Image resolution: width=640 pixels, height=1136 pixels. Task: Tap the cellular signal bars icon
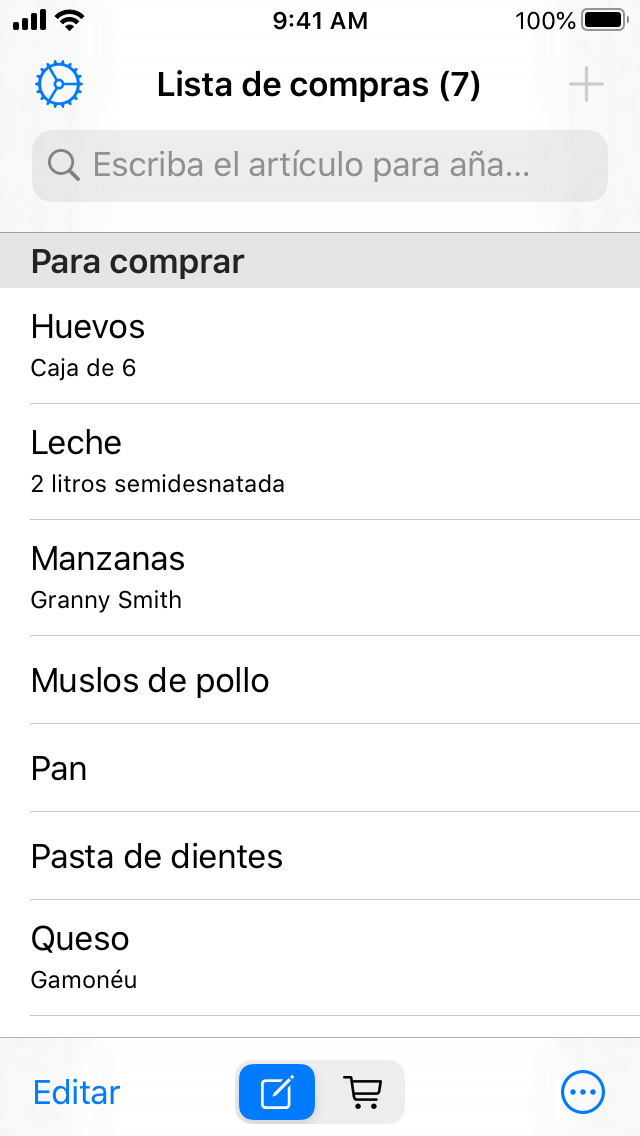click(x=30, y=20)
